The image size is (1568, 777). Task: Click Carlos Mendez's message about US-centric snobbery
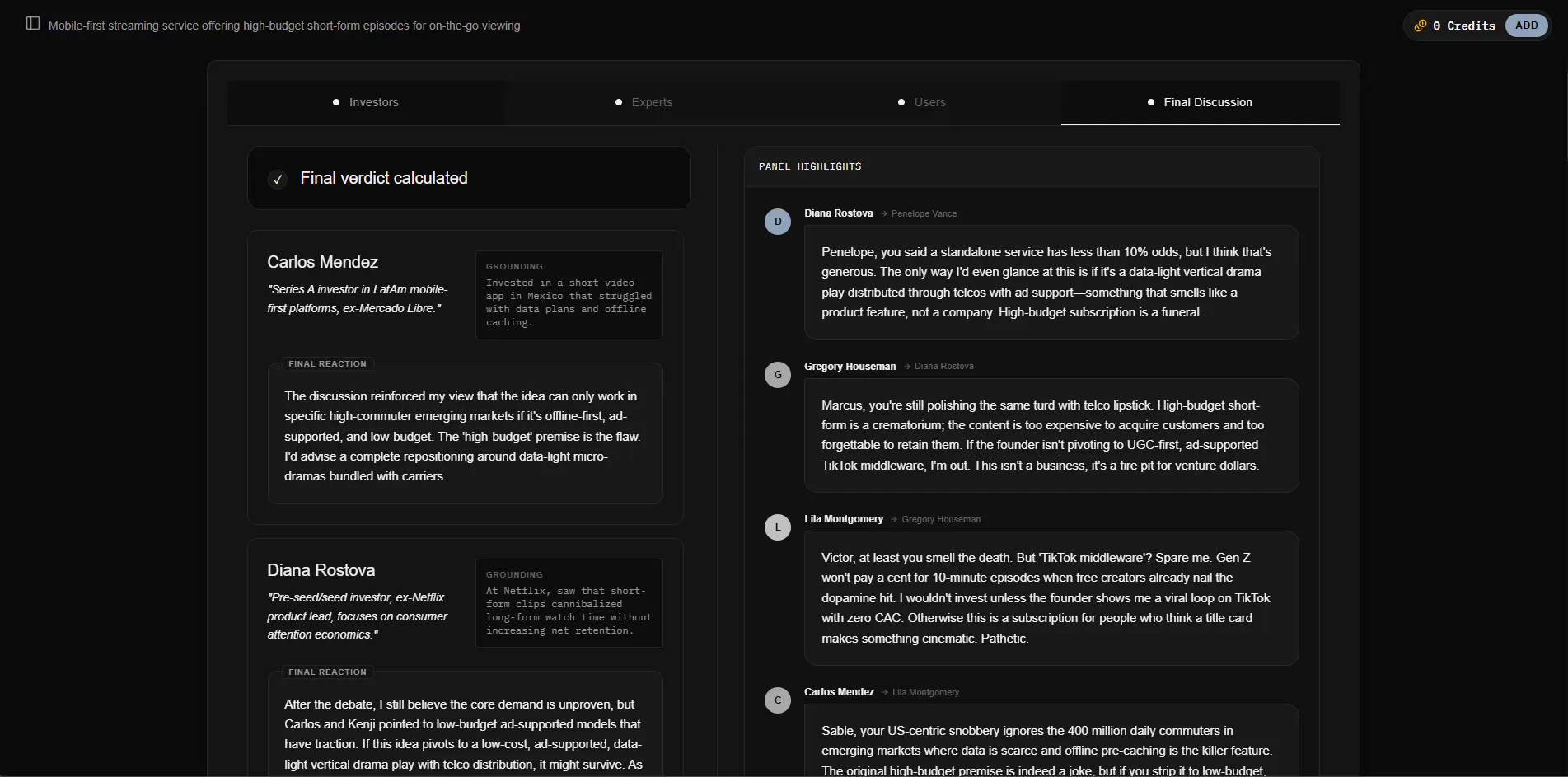(x=1051, y=741)
